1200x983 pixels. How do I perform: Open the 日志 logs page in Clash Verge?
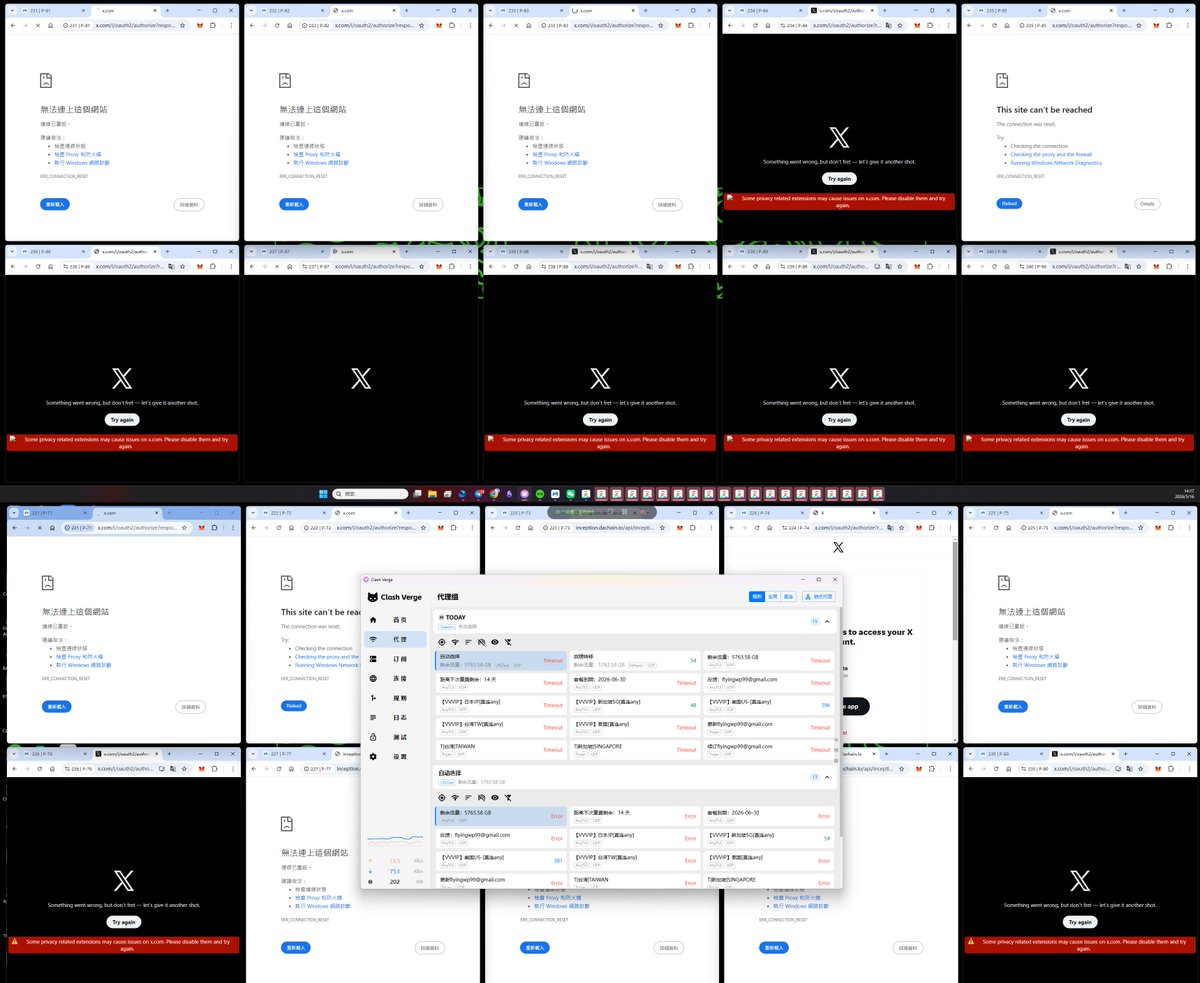[397, 717]
